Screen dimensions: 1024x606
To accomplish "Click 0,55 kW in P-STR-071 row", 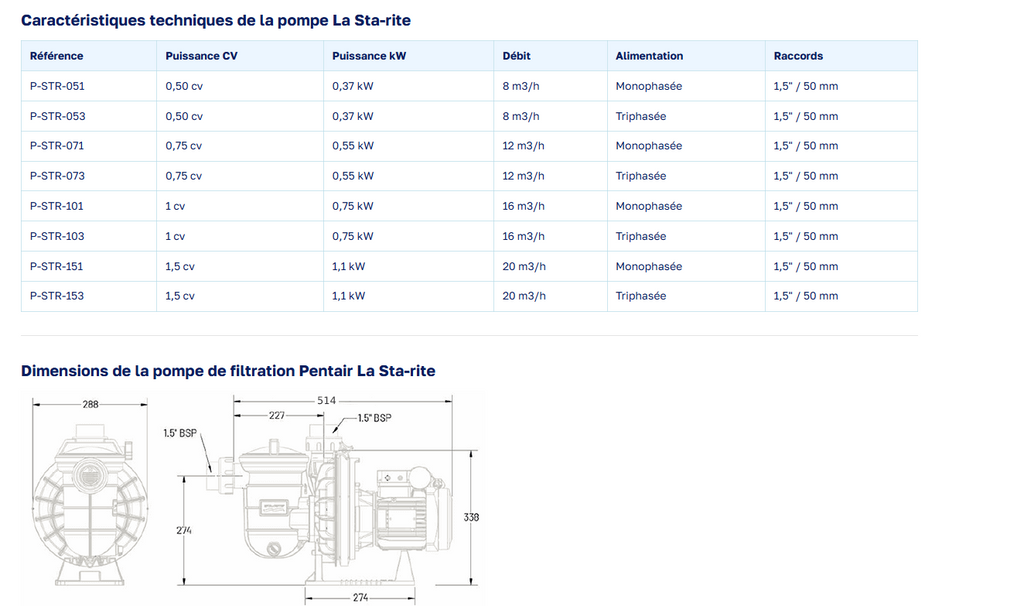I will 353,146.
